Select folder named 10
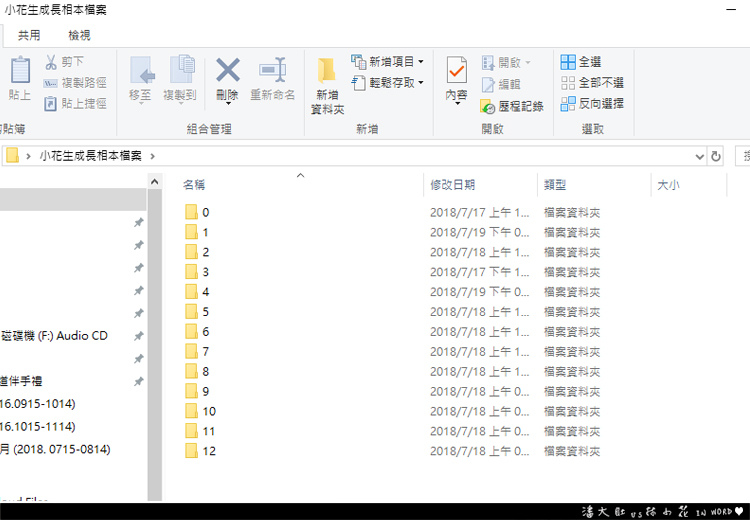750x520 pixels. coord(200,411)
